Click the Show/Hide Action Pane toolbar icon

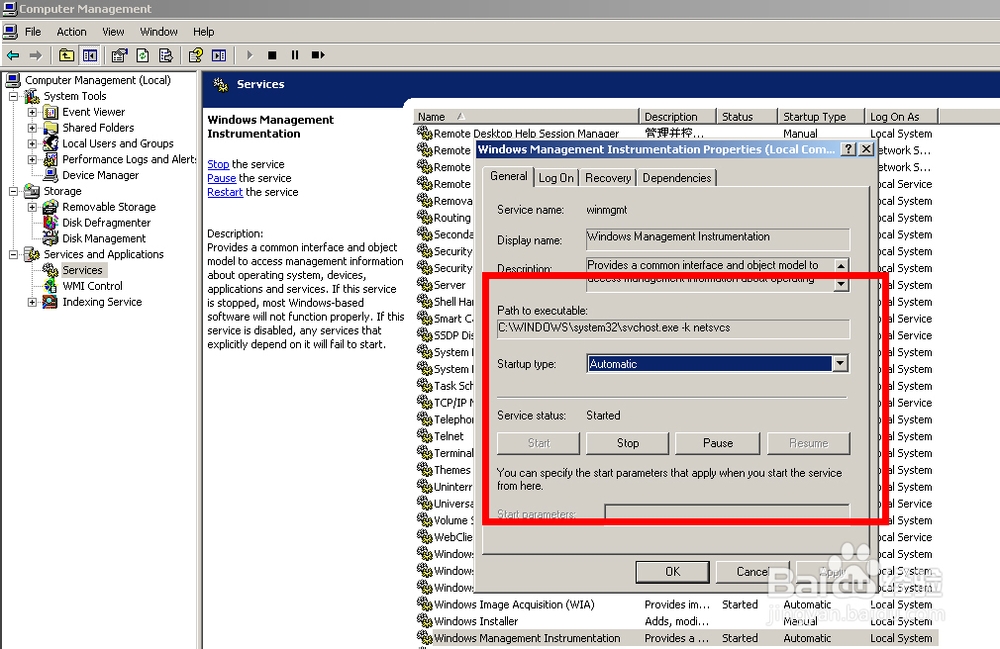(219, 55)
